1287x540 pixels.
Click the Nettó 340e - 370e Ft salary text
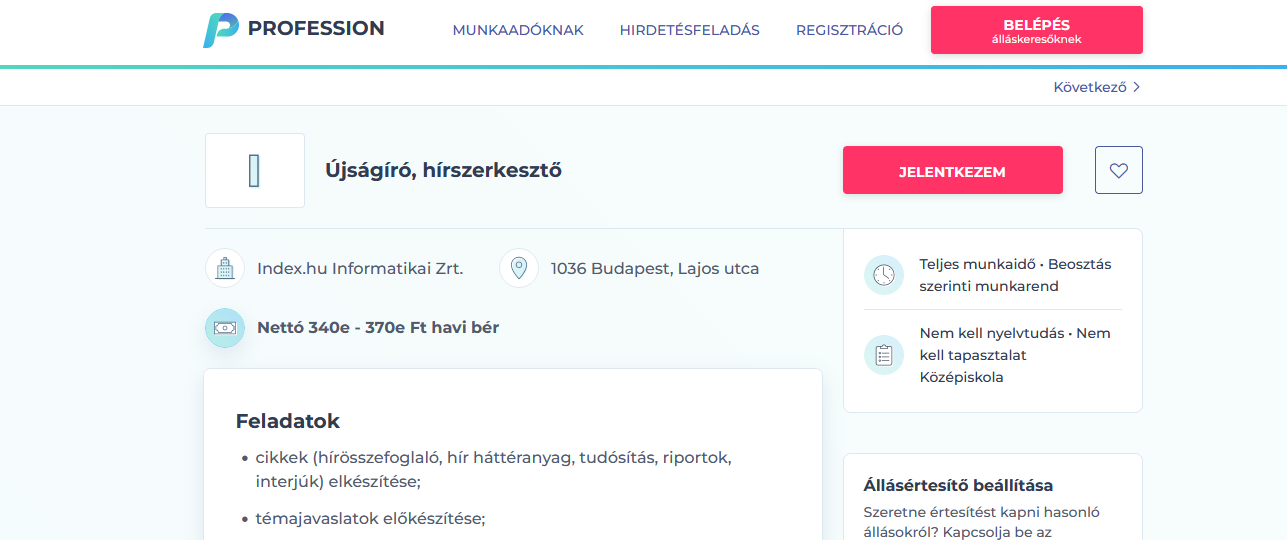pos(378,327)
